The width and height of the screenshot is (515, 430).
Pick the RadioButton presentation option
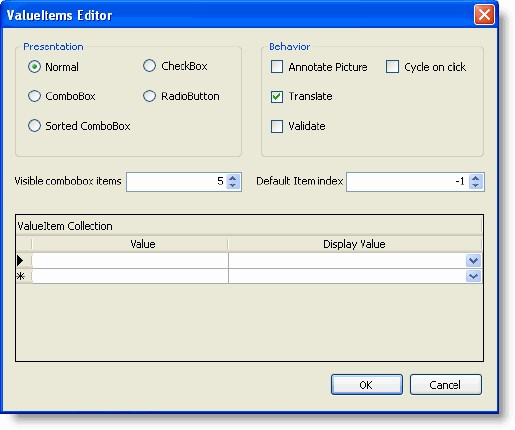(x=149, y=96)
